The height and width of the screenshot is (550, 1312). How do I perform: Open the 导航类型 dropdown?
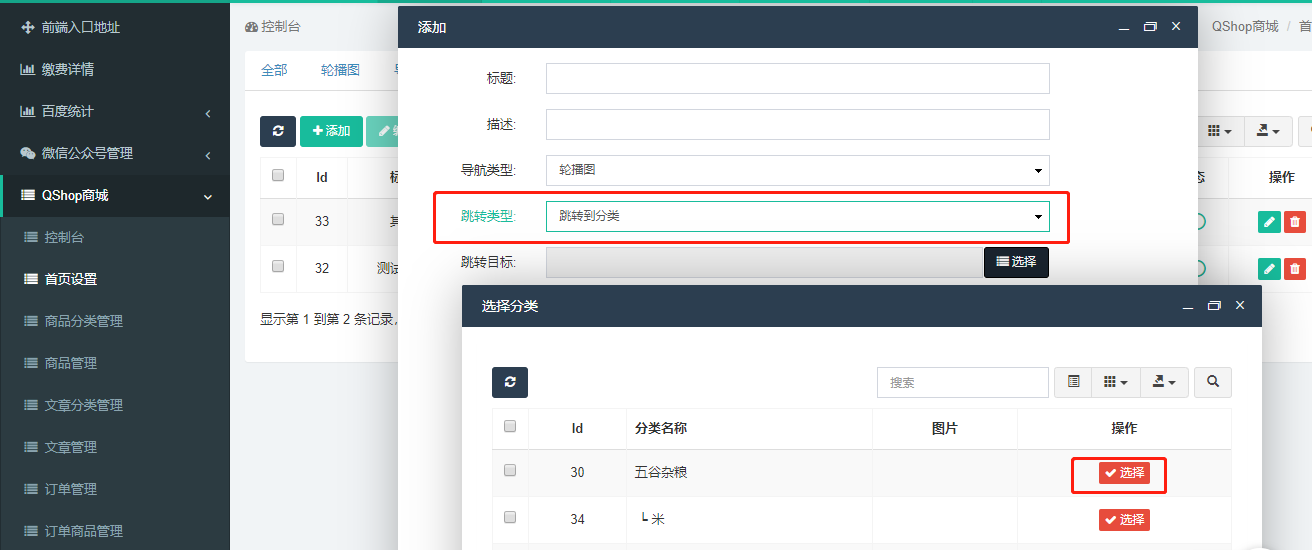(797, 170)
